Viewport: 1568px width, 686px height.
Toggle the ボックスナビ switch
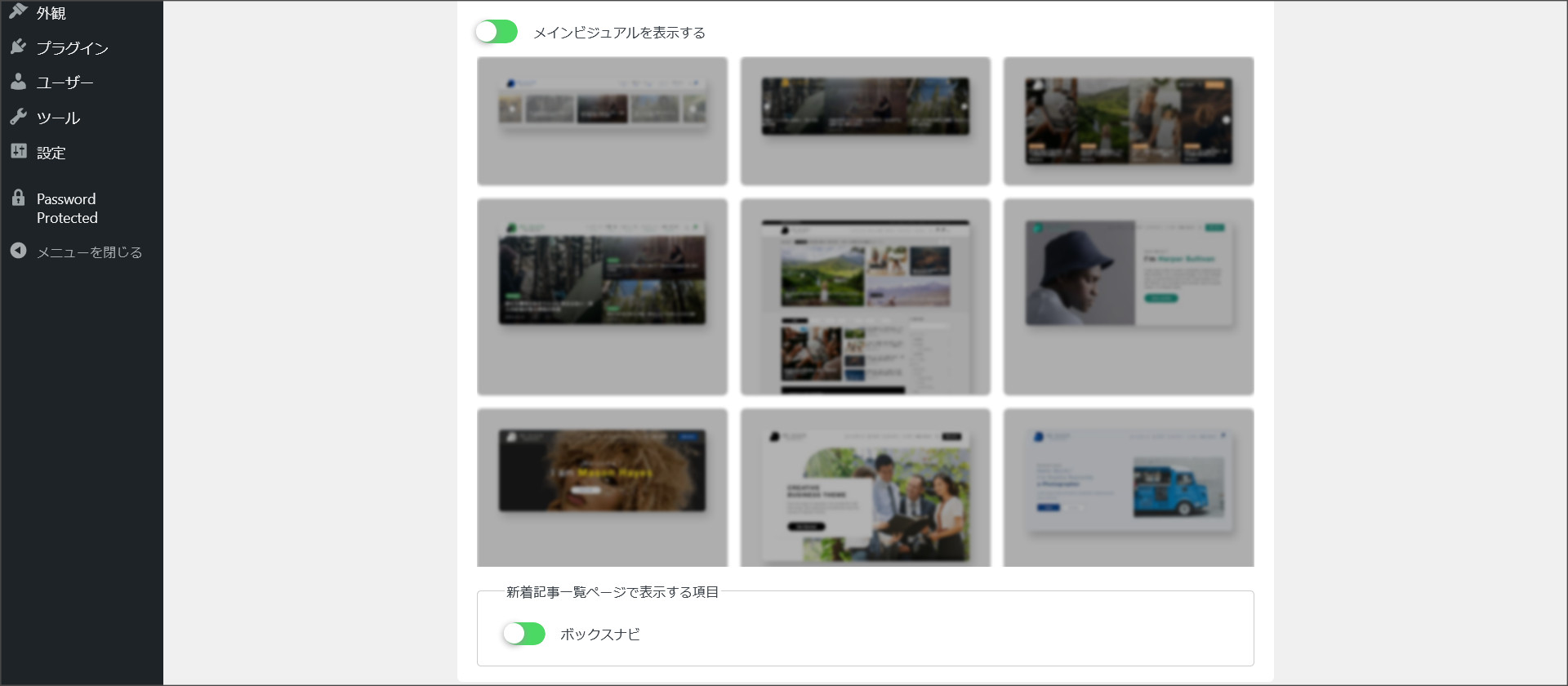(523, 634)
